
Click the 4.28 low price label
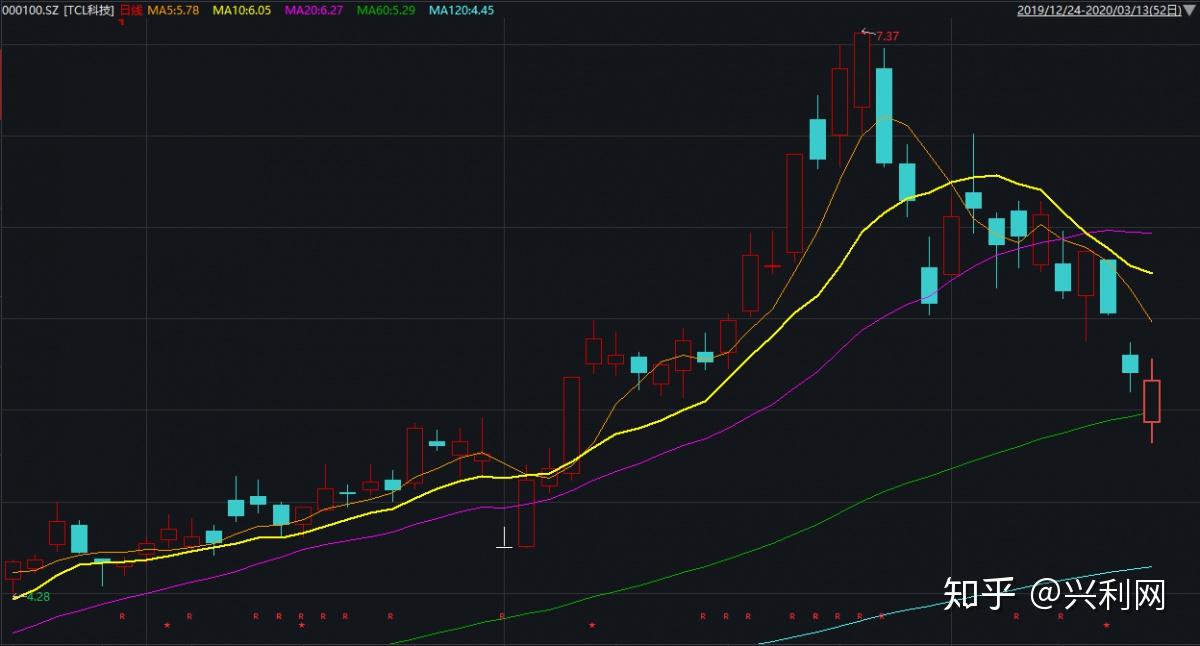pos(38,597)
